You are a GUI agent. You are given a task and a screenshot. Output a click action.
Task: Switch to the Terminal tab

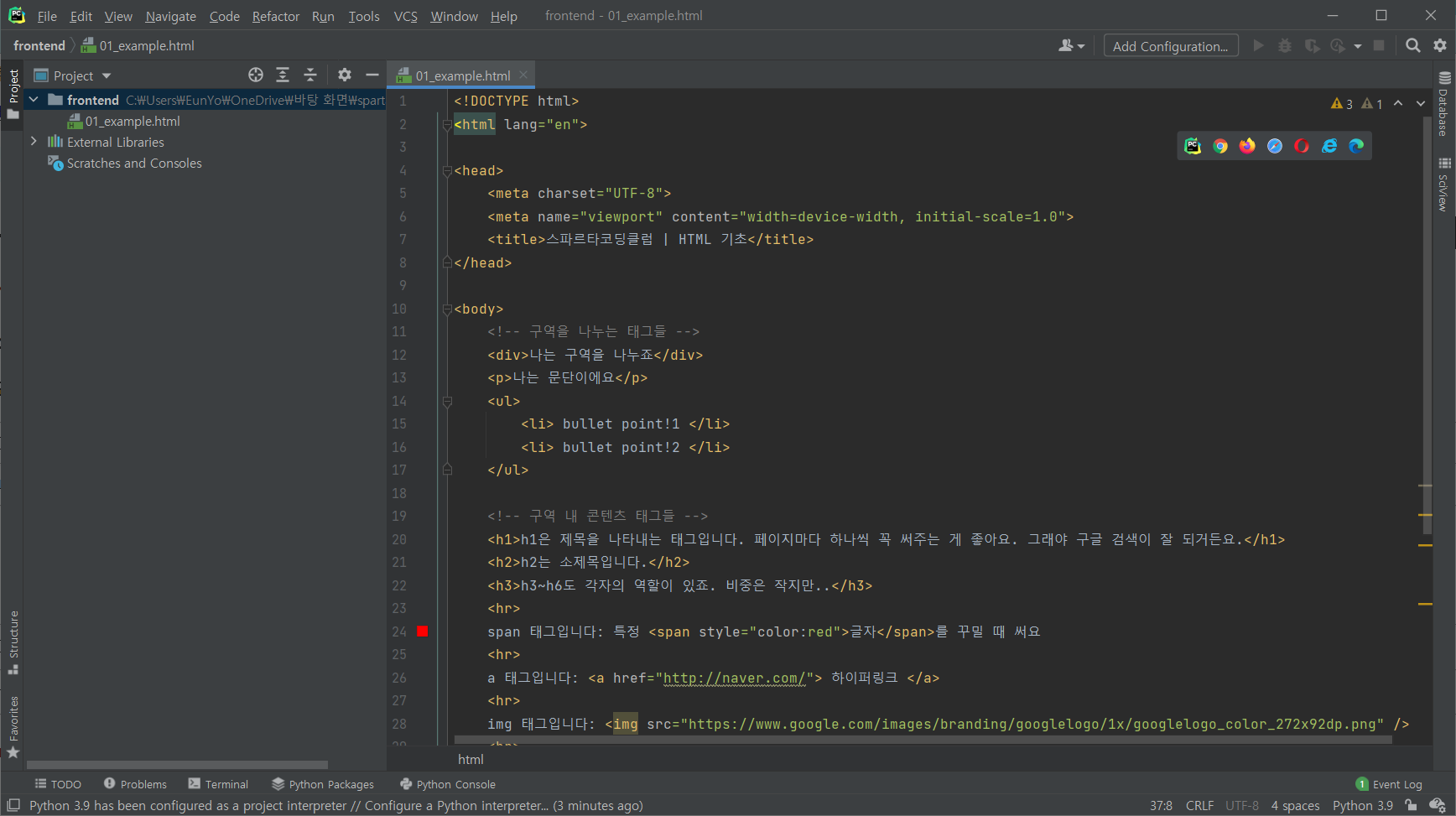(218, 784)
